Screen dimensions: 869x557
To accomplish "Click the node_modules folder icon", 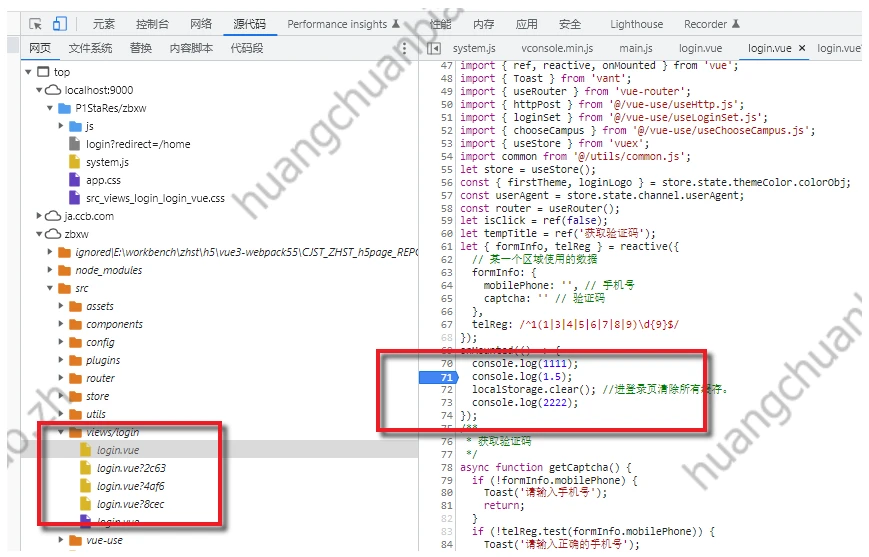I will pyautogui.click(x=64, y=270).
